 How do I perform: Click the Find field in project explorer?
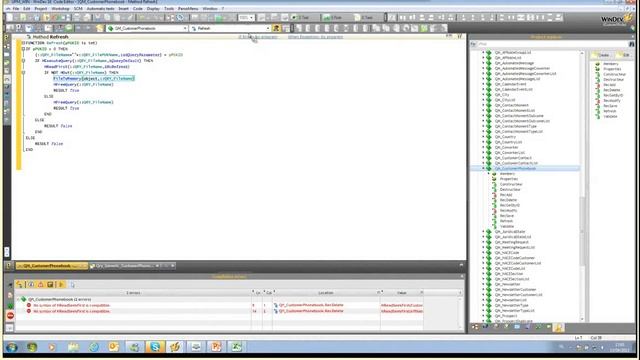[x=552, y=44]
